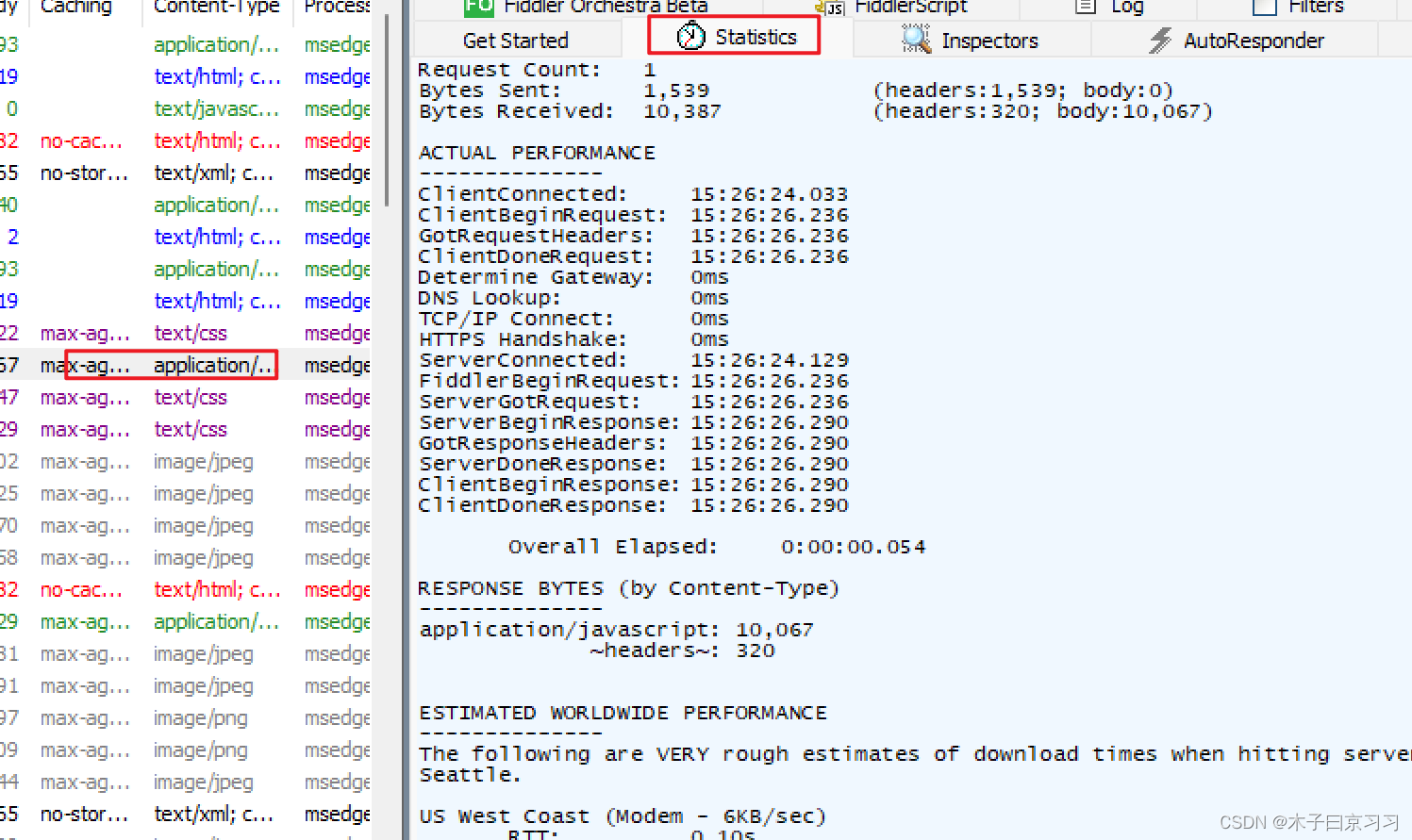1412x840 pixels.
Task: Click the 'ESTIMATED WORLDWIDE PERFORMANCE' heading
Action: click(x=623, y=713)
